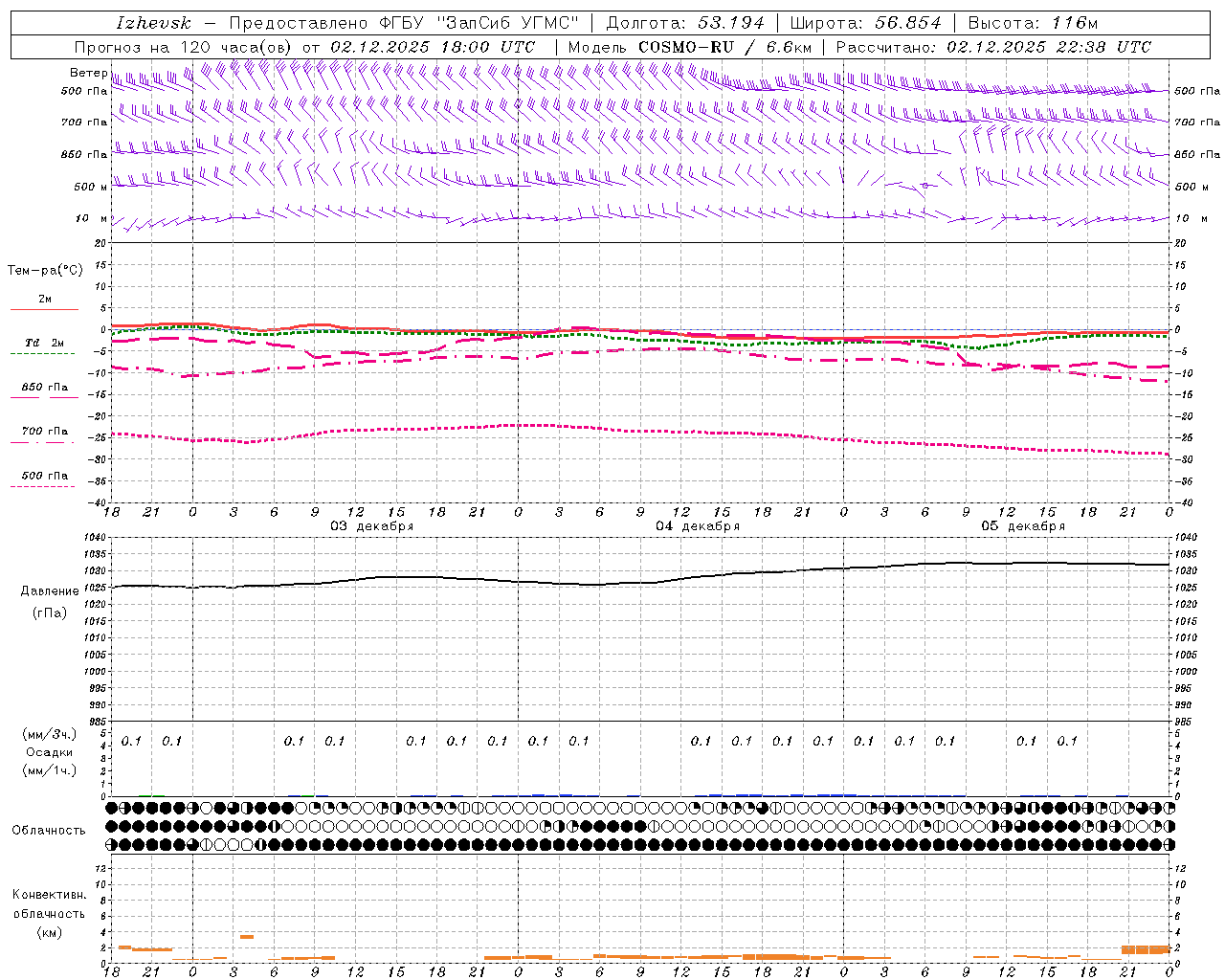Select the Высота: 116м elevation text
The height and width of the screenshot is (980, 1225).
(x=1032, y=23)
